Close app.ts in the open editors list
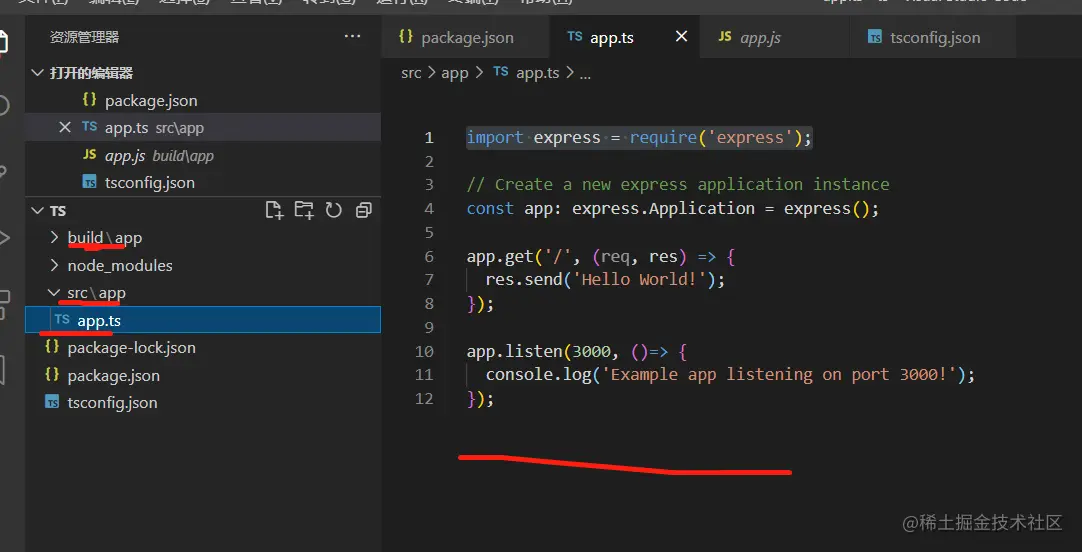The image size is (1082, 552). [65, 128]
